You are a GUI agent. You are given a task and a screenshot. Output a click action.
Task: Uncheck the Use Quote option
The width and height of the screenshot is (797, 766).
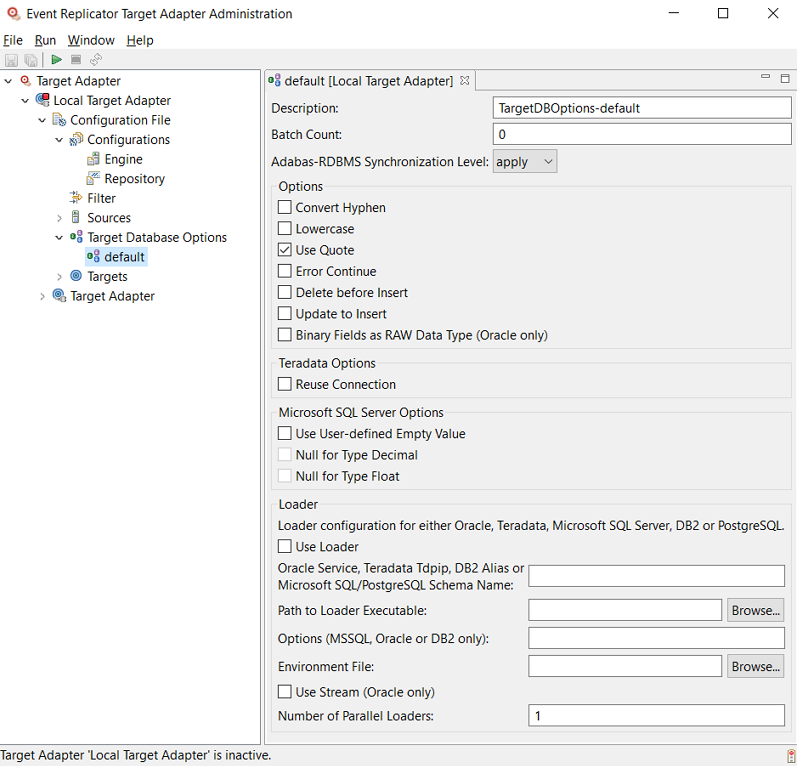[285, 250]
